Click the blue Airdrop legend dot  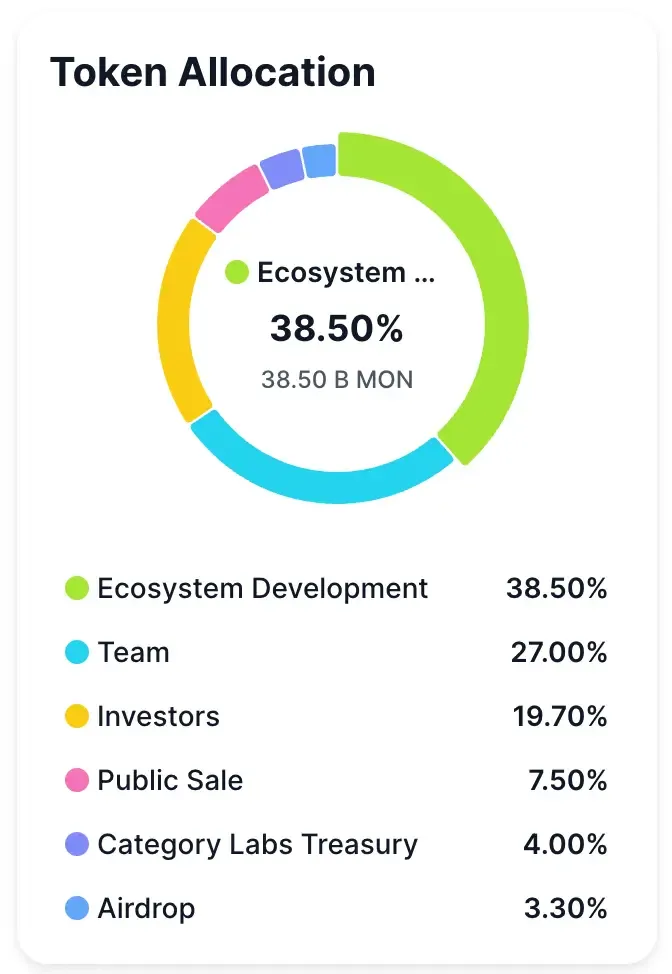pos(77,908)
